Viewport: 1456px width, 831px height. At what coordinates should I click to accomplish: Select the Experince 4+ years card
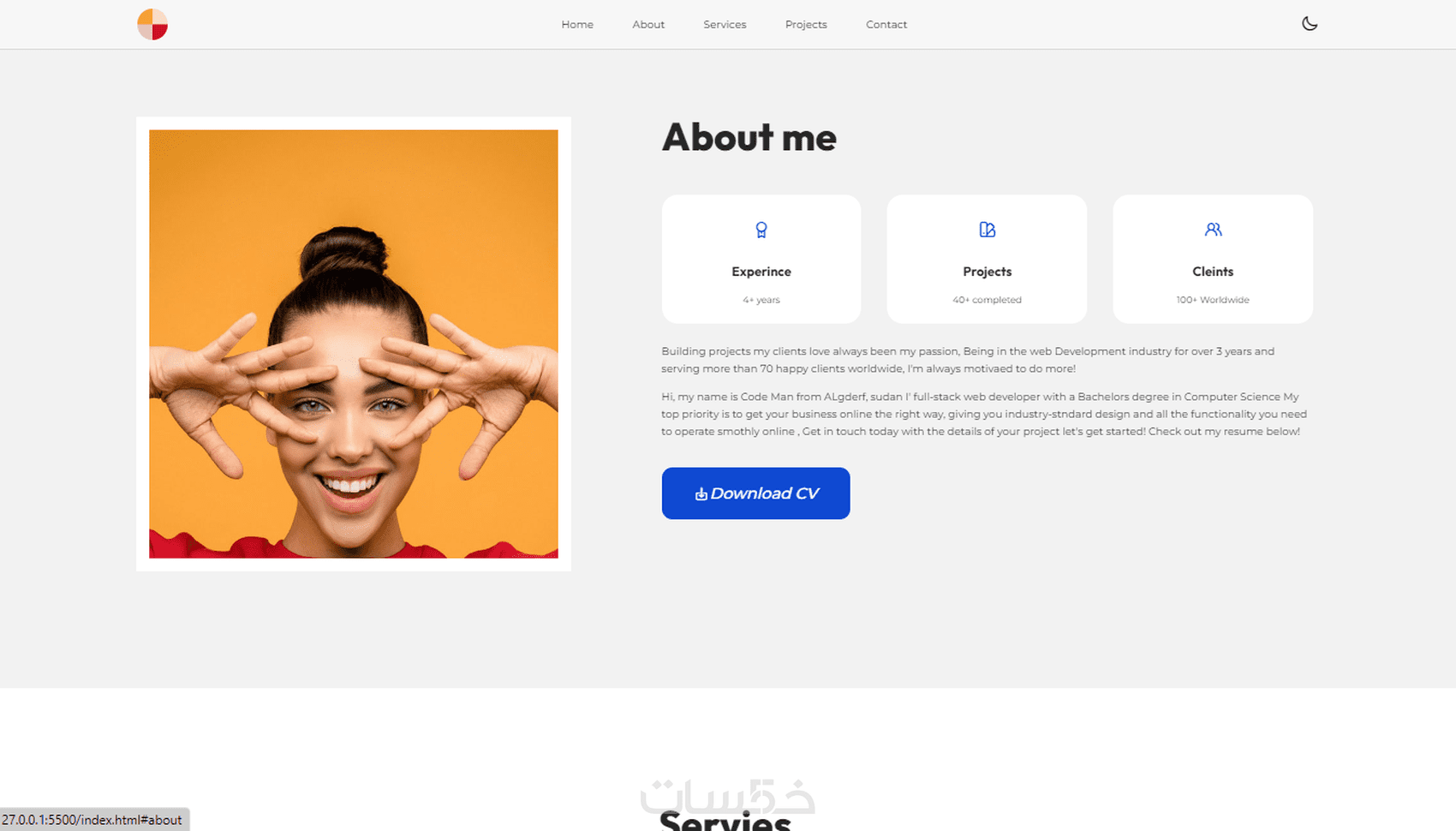[x=761, y=259]
